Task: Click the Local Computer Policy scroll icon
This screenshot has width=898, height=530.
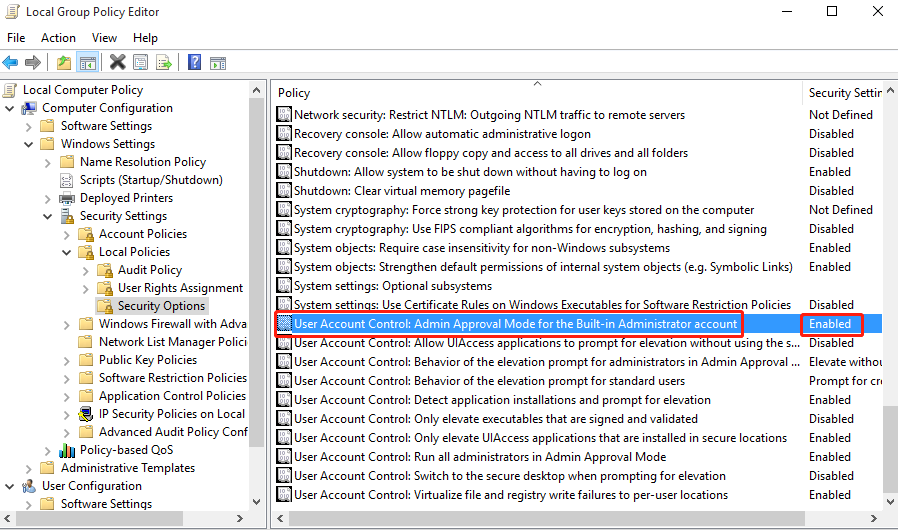Action: (10, 90)
